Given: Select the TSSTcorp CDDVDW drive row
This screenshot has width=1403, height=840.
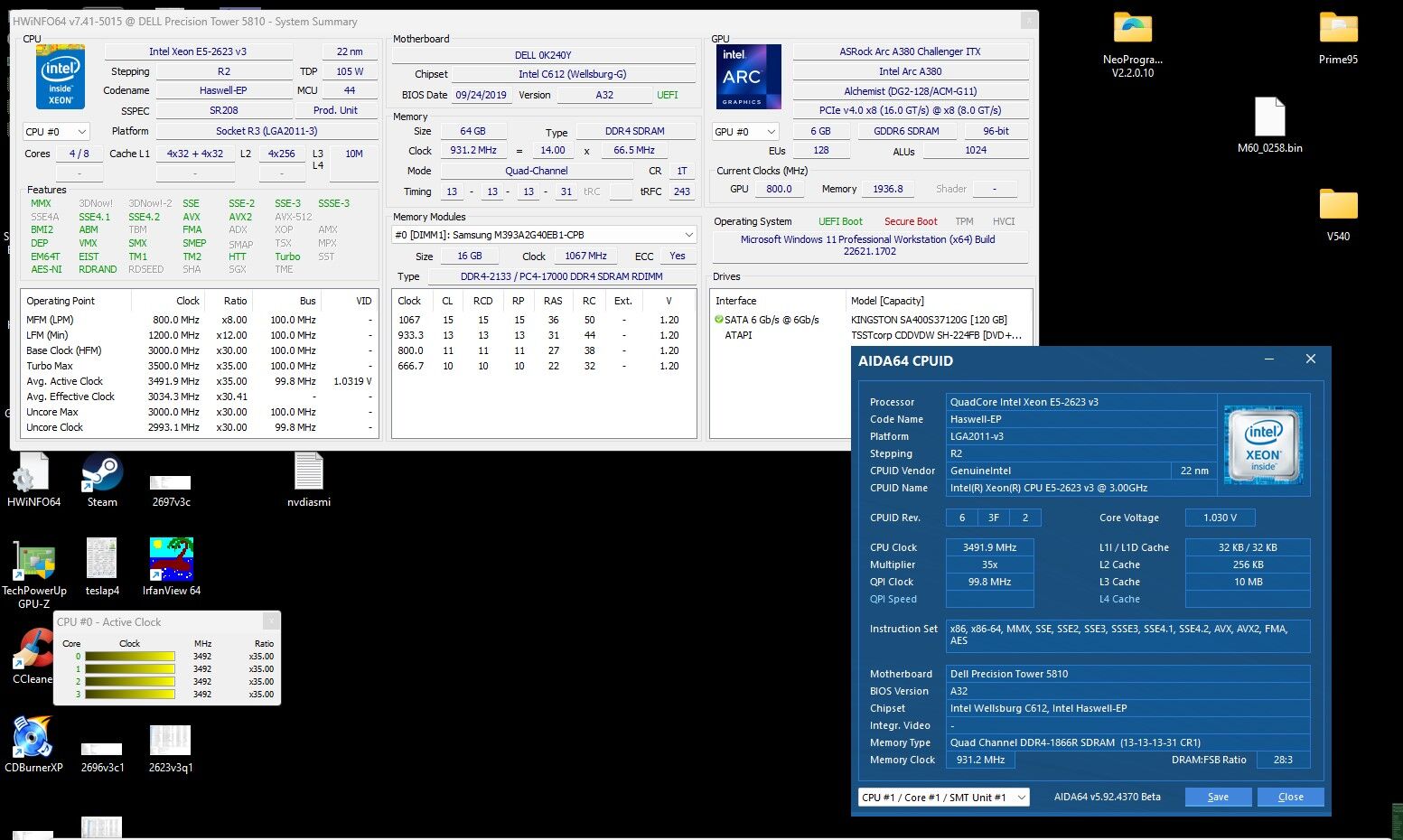Looking at the screenshot, I should click(870, 335).
